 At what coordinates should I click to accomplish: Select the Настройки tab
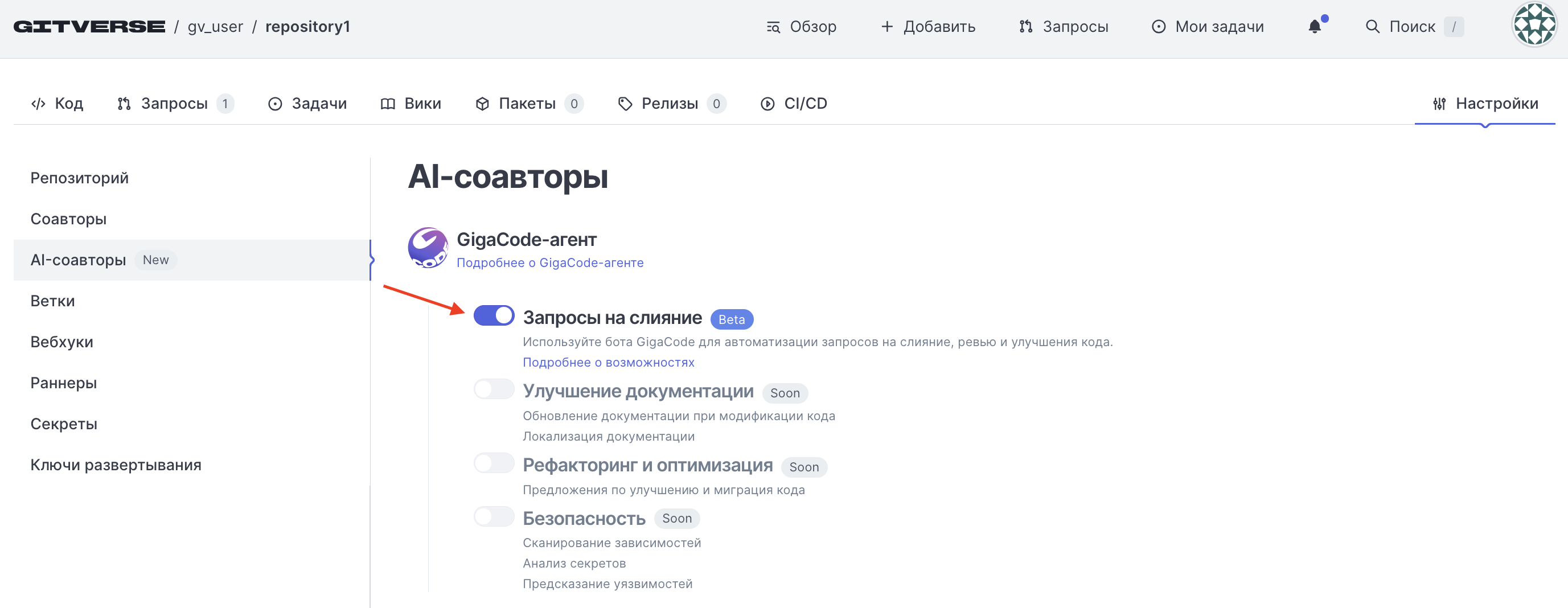[1485, 104]
